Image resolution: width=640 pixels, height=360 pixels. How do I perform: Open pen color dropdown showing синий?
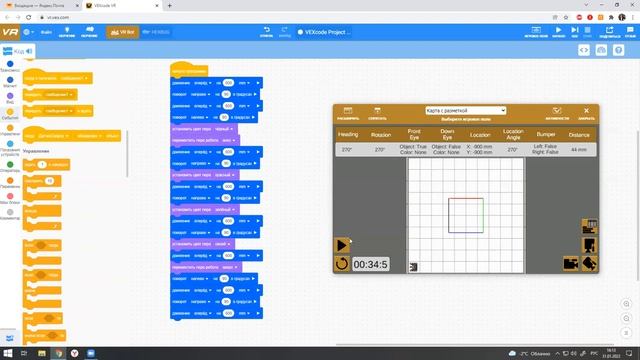point(222,244)
